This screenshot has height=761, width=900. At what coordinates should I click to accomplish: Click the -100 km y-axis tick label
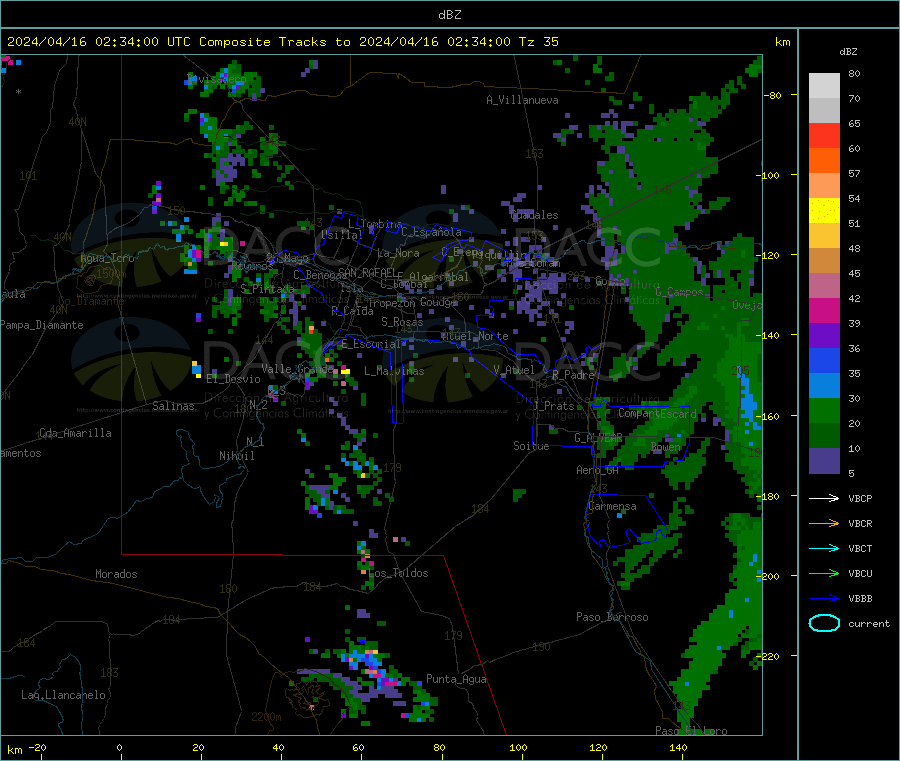pos(769,175)
